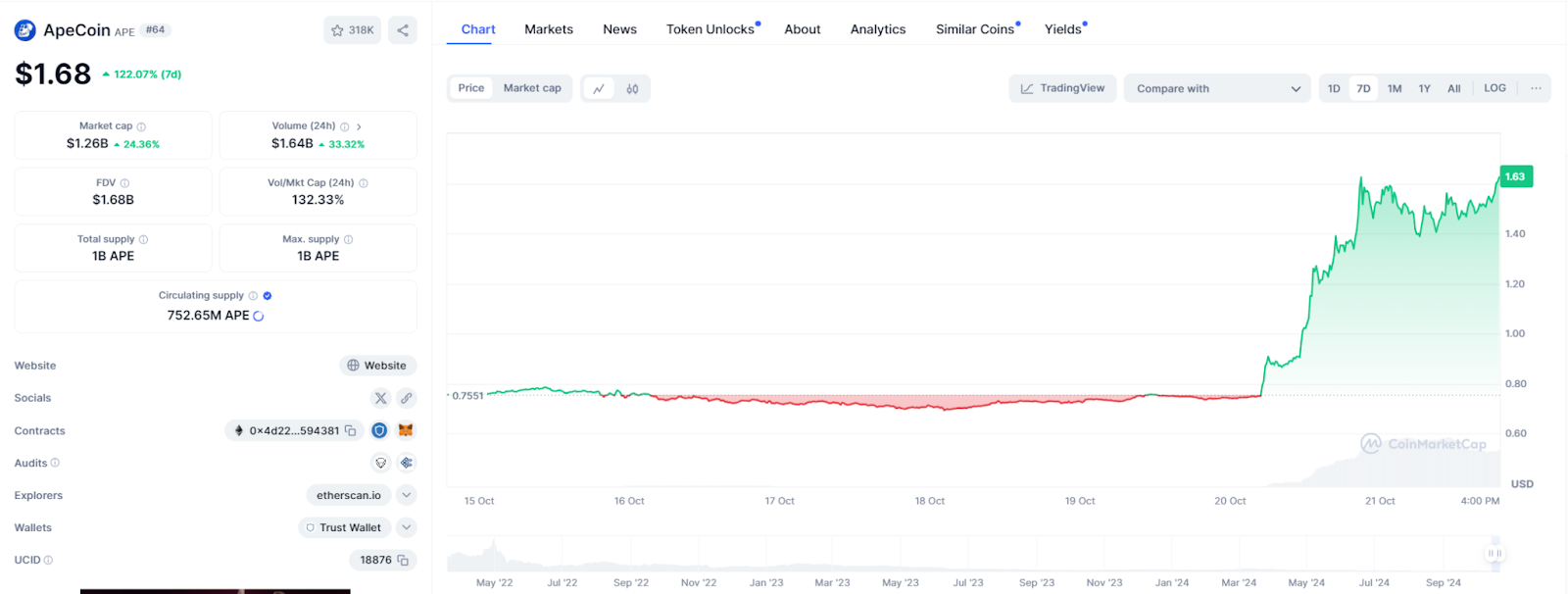Open the Yields tab
This screenshot has height=594, width=1568.
[1064, 29]
